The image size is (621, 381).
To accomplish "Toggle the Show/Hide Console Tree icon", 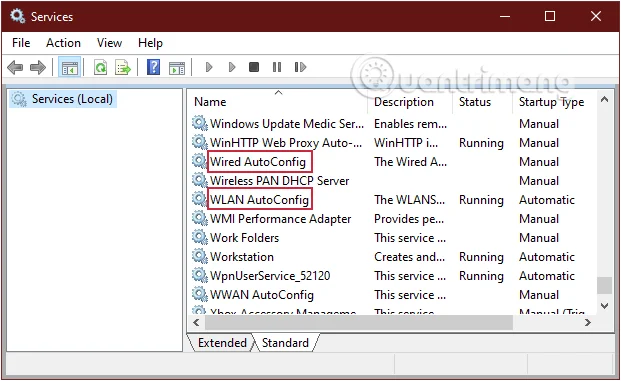I will point(70,68).
